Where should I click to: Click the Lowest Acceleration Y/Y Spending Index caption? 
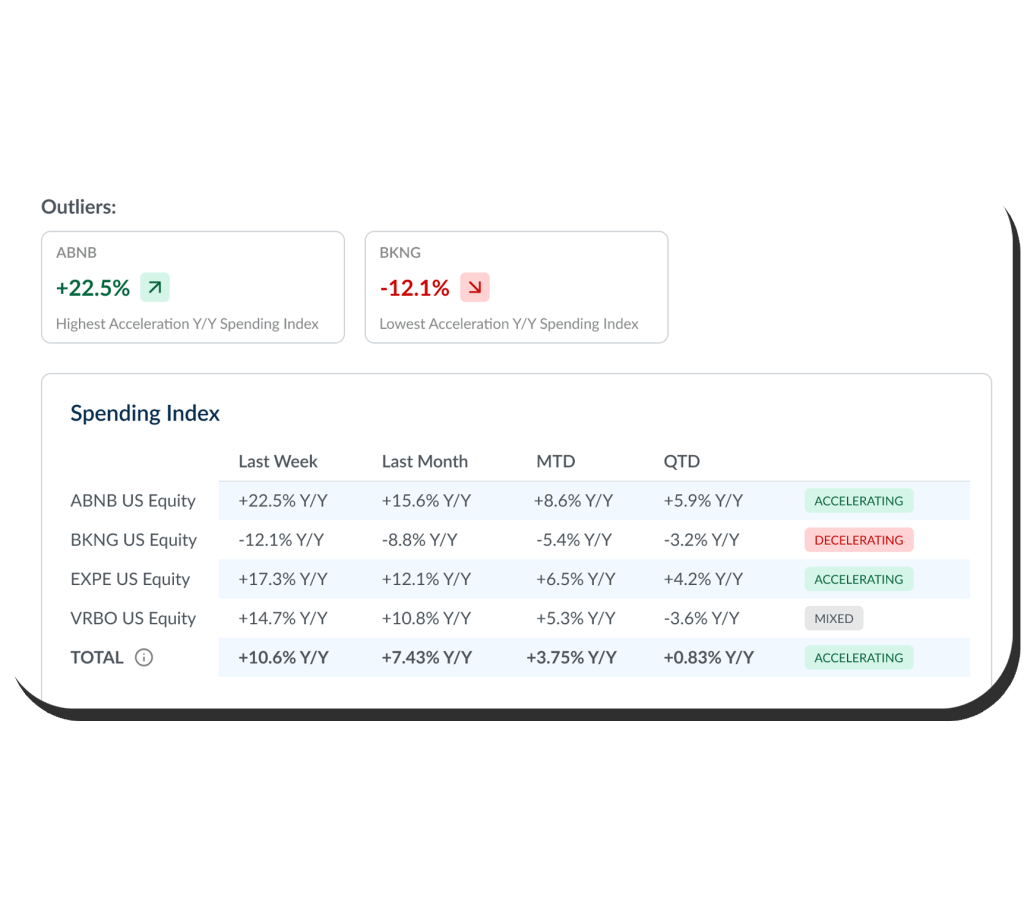(509, 324)
